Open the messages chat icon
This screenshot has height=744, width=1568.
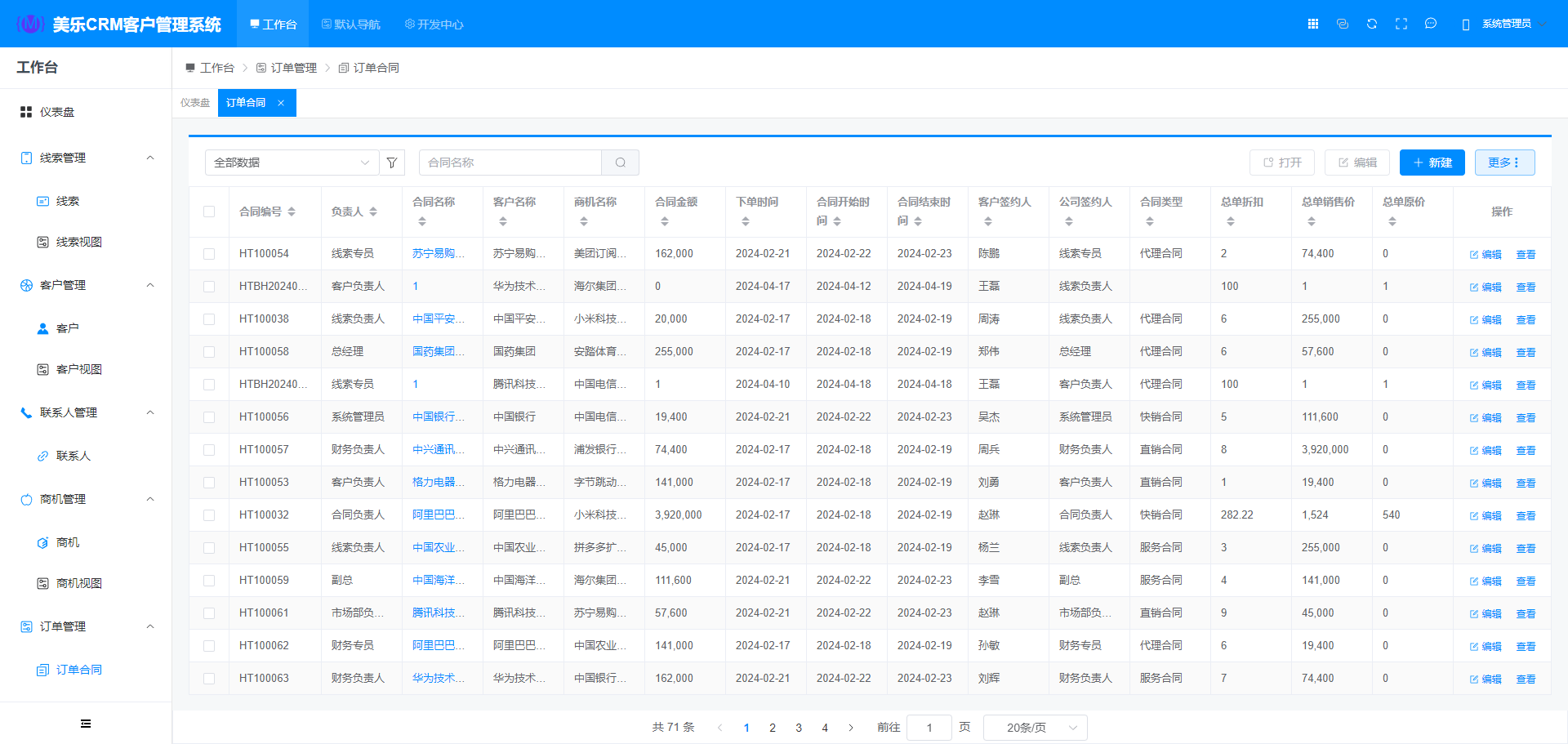(x=1431, y=24)
